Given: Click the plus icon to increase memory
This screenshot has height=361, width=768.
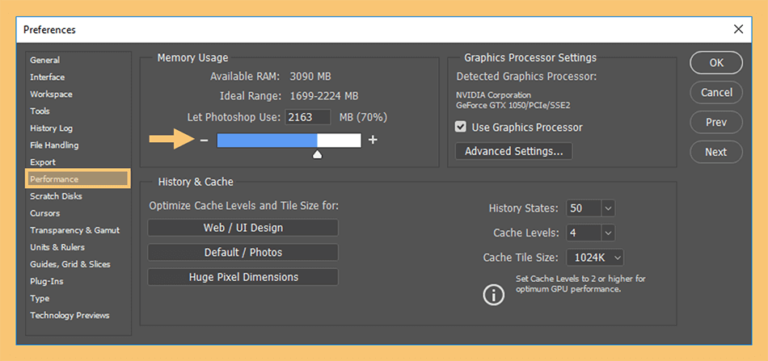Looking at the screenshot, I should coord(373,140).
